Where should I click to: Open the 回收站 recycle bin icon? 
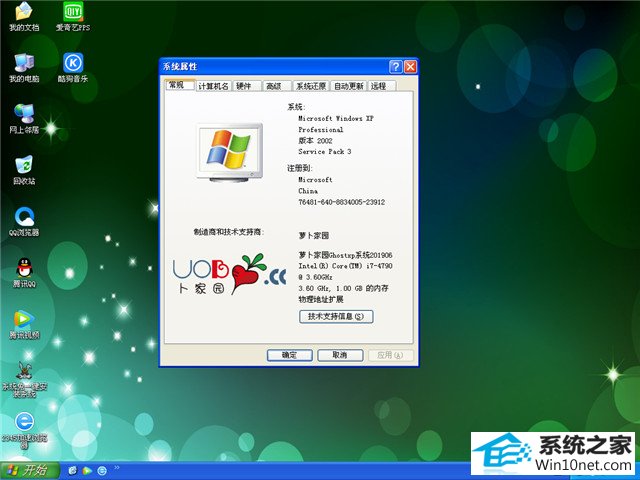24,170
